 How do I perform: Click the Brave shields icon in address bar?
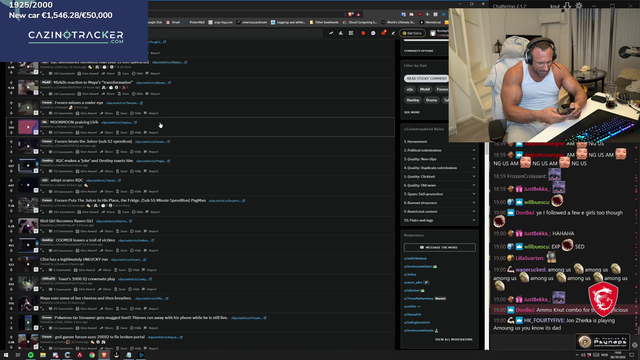pyautogui.click(x=351, y=15)
